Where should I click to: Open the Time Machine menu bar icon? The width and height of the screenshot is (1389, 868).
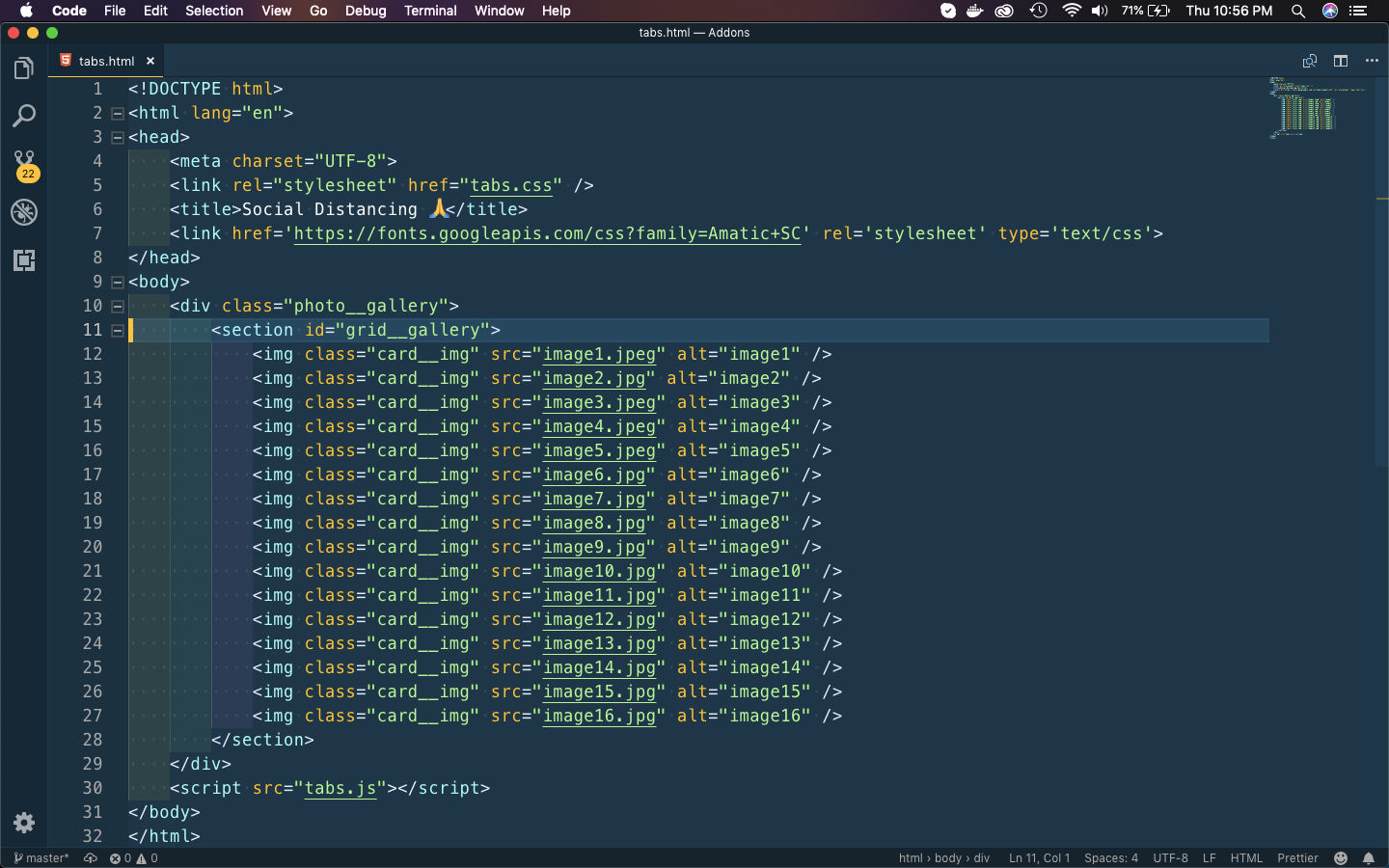tap(1038, 11)
